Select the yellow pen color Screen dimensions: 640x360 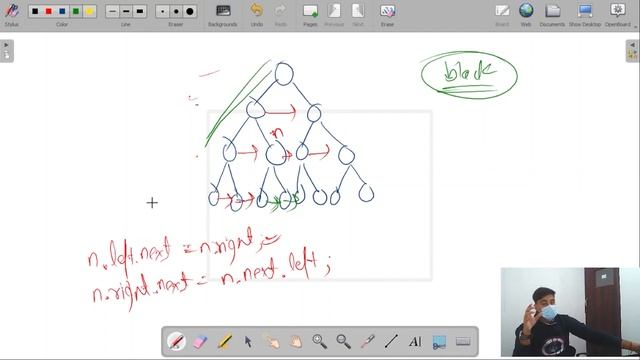click(x=89, y=11)
